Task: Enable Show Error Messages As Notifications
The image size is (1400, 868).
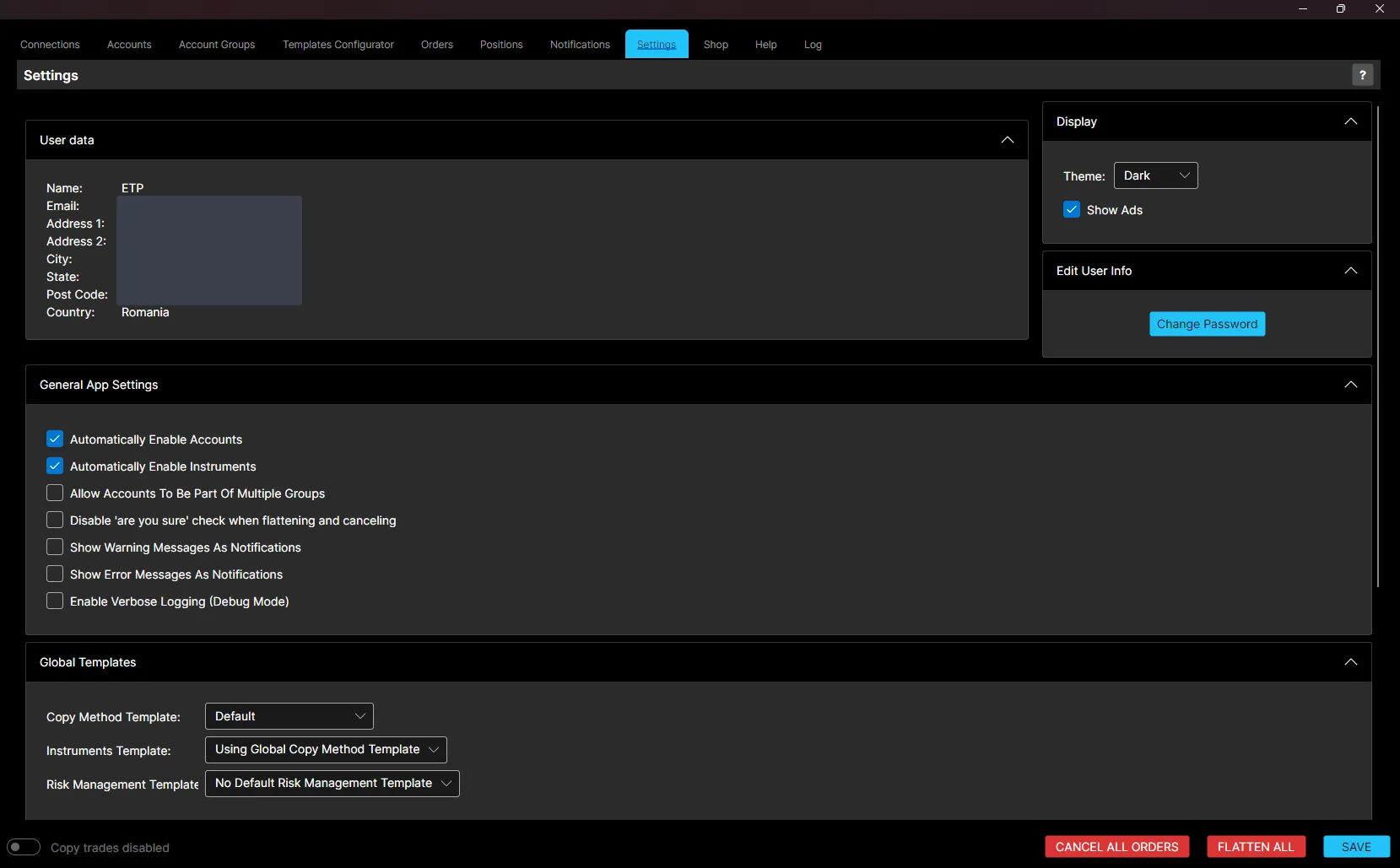Action: click(x=55, y=574)
